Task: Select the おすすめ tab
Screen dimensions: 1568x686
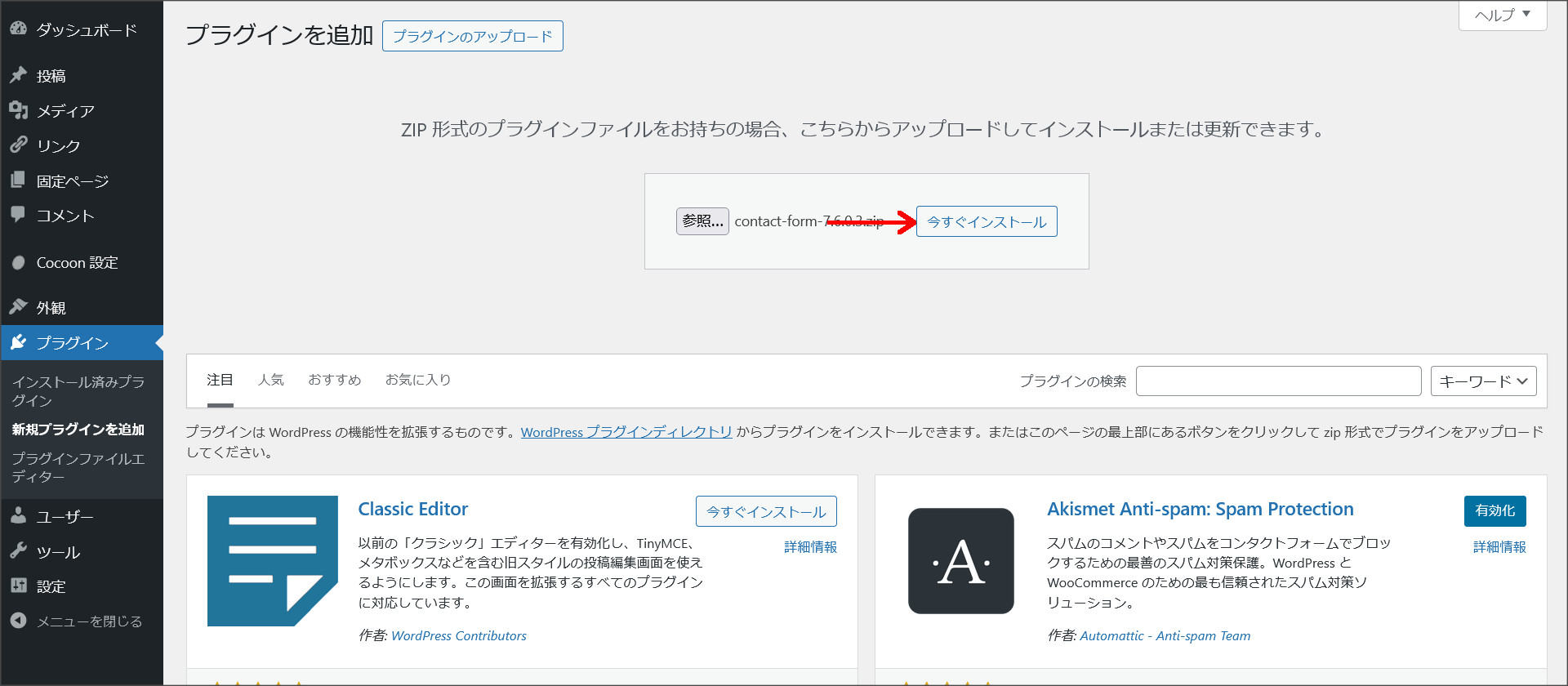Action: [x=334, y=380]
